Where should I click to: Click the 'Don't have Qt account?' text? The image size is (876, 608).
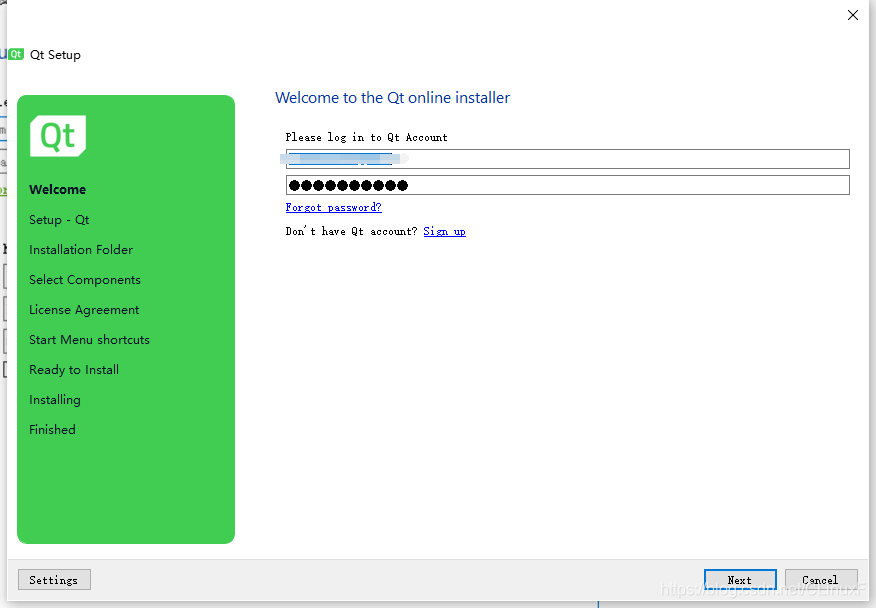click(351, 231)
